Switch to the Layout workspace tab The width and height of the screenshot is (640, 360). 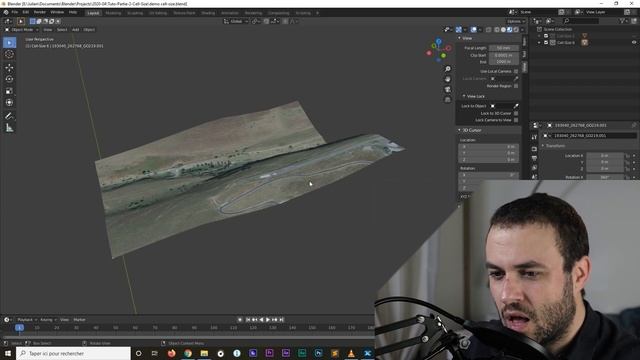[x=93, y=13]
